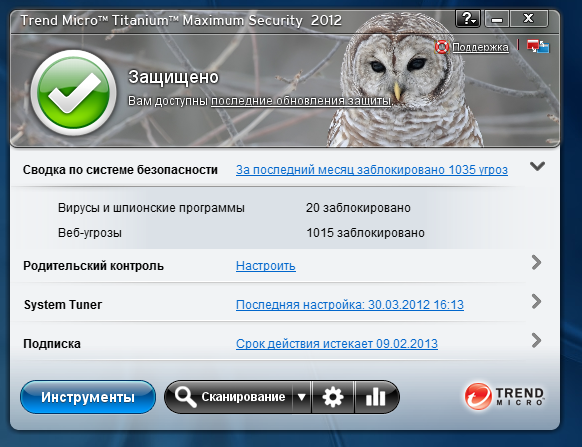Click the Сводка по системе безопасности heading
This screenshot has height=447, width=582.
120,170
